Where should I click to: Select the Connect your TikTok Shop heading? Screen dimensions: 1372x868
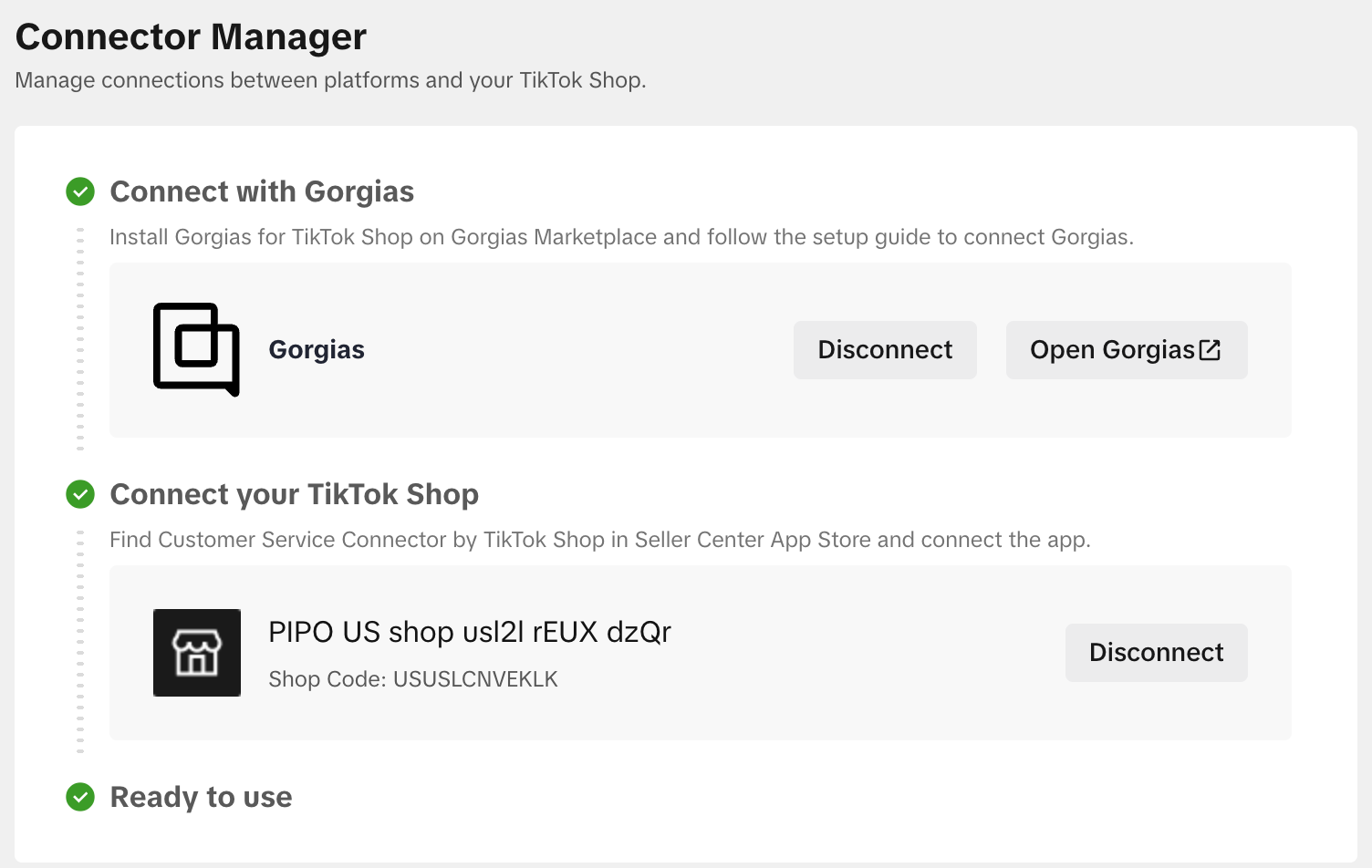294,494
